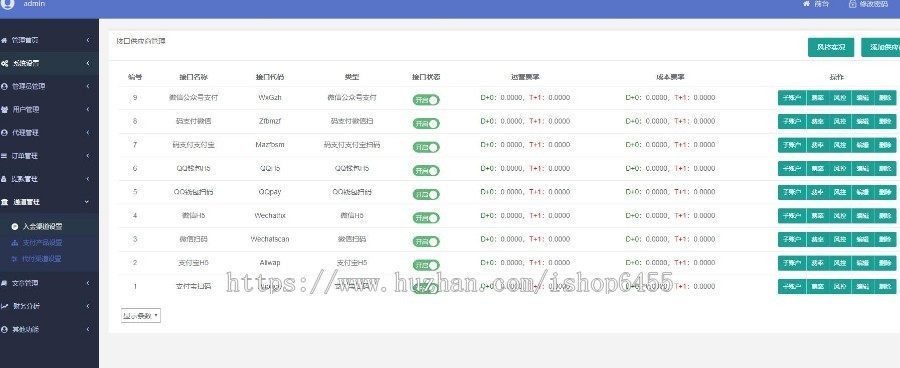Toggle the status switch for Aliwap row
Viewport: 900px width, 368px height.
(426, 265)
